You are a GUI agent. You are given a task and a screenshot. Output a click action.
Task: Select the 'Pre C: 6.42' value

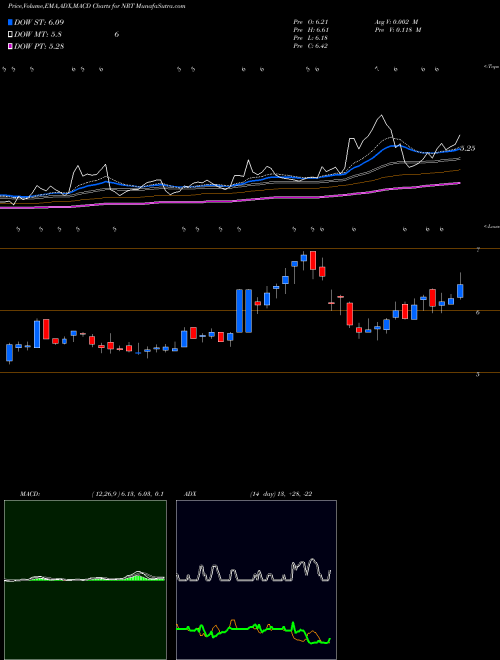(x=311, y=46)
